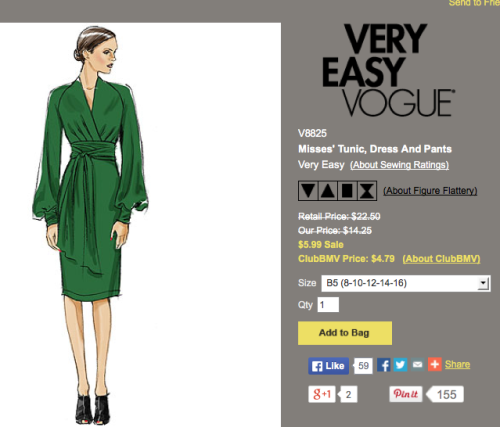Click the Share text link

457,365
